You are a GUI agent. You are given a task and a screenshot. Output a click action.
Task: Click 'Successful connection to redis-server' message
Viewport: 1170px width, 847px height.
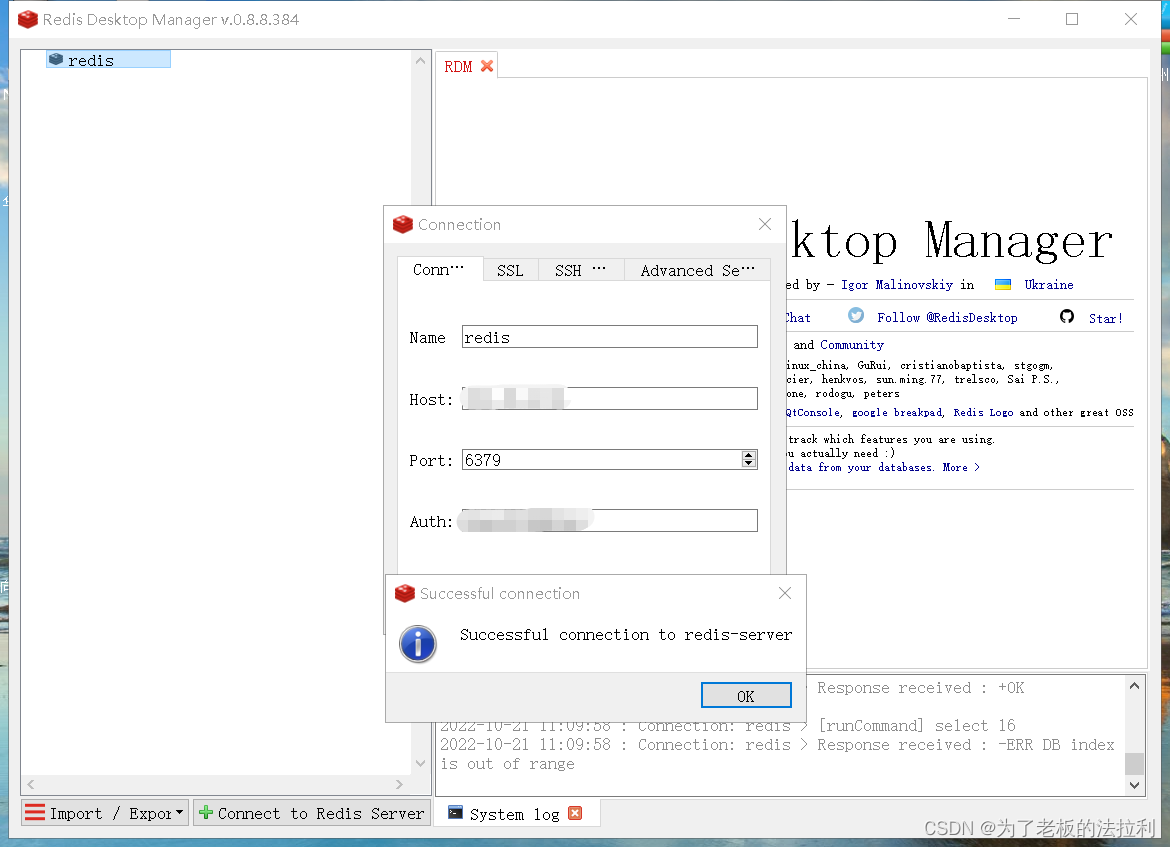pyautogui.click(x=625, y=635)
